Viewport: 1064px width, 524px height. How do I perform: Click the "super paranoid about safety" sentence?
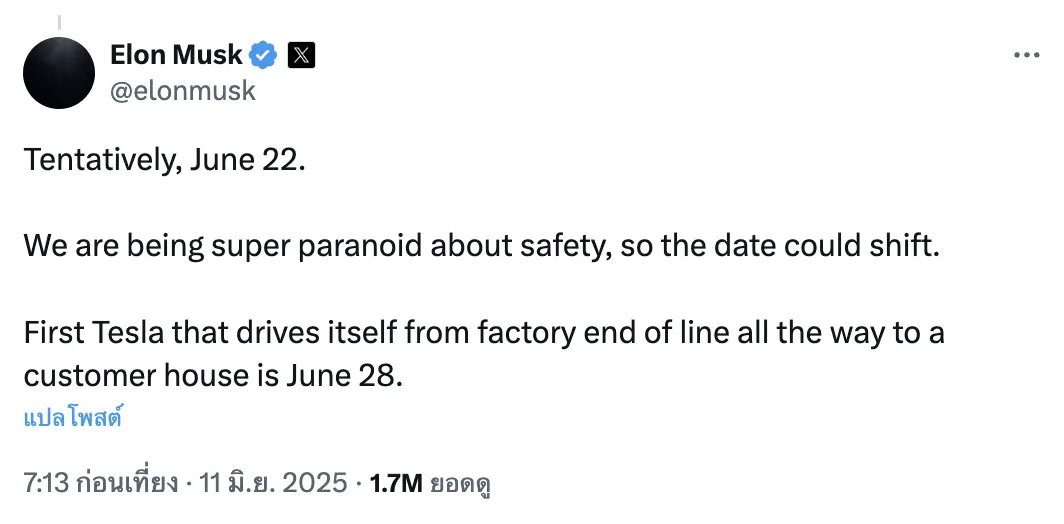pyautogui.click(x=400, y=246)
